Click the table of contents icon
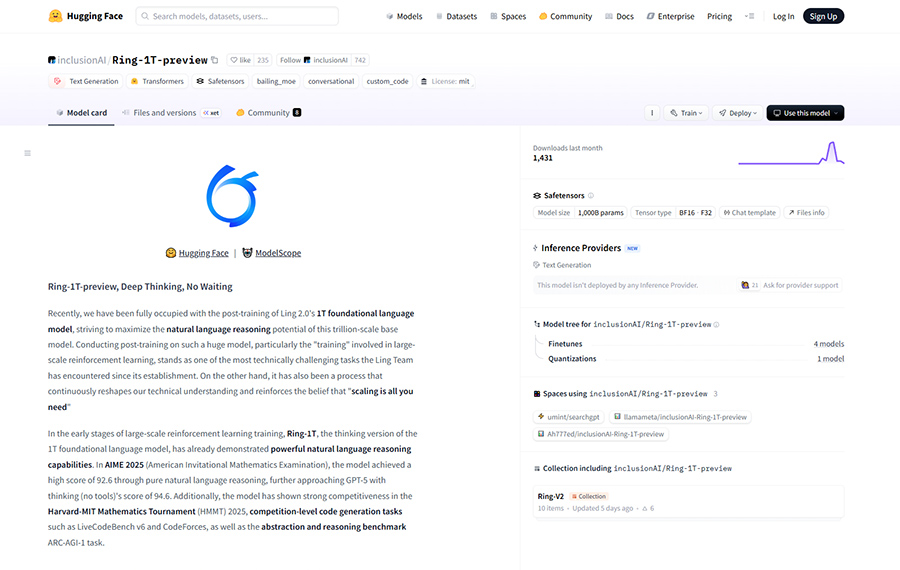Viewport: 900px width, 570px height. [27, 153]
